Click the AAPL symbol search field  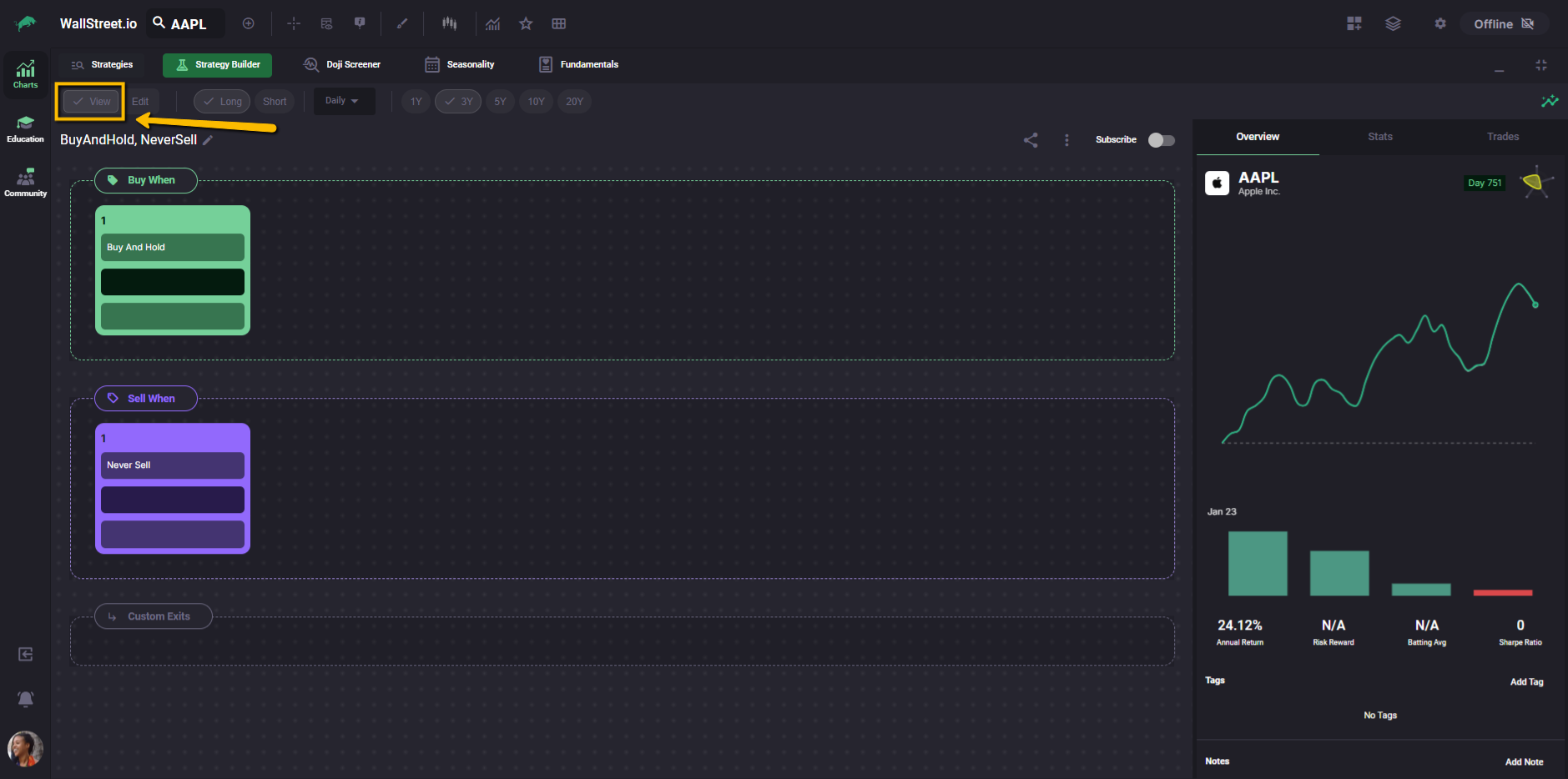tap(189, 24)
